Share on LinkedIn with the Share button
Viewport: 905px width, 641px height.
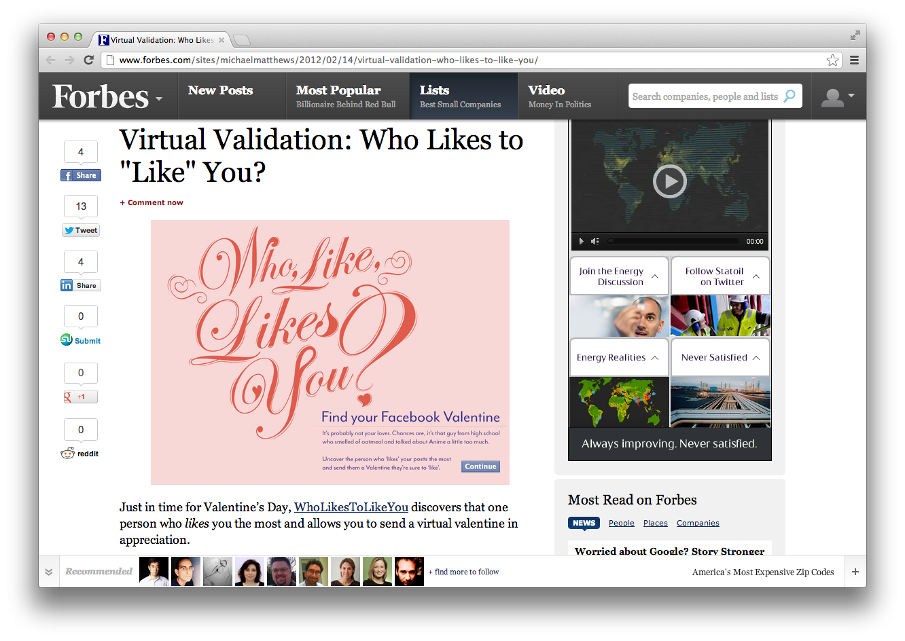point(80,285)
